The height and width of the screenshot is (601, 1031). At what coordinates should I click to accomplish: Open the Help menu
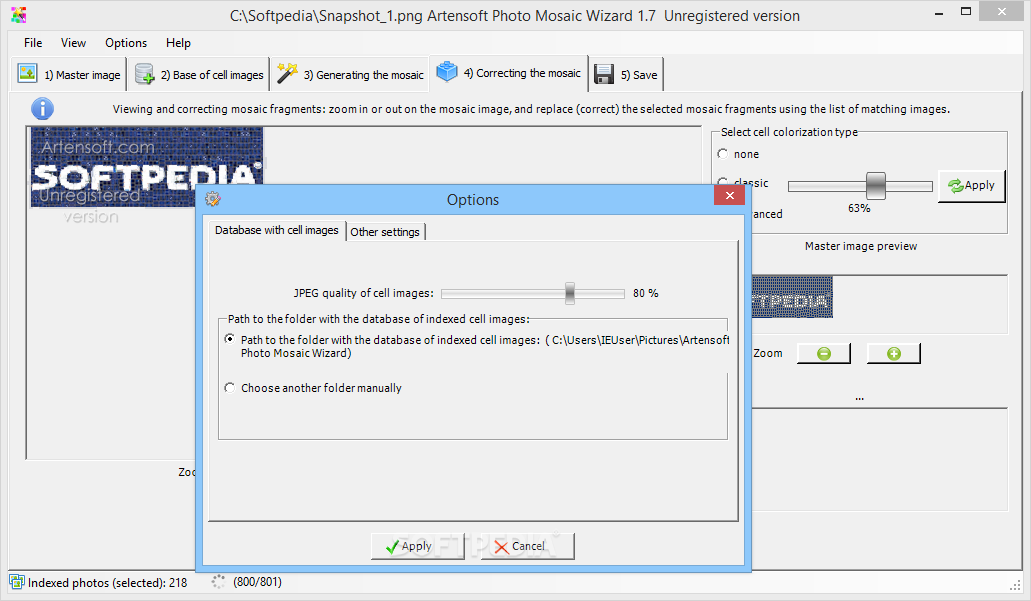(x=178, y=43)
